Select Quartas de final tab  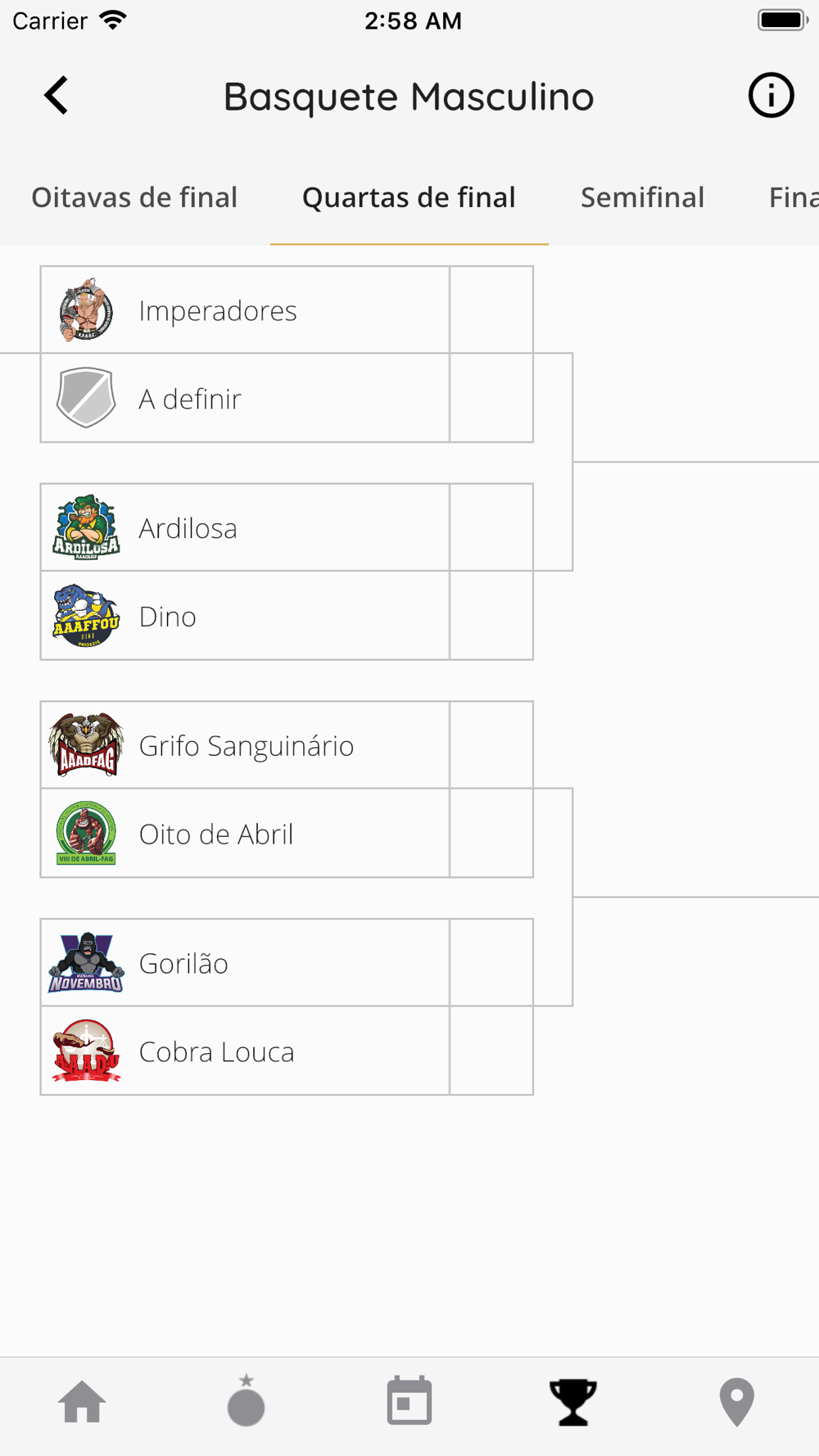tap(409, 197)
